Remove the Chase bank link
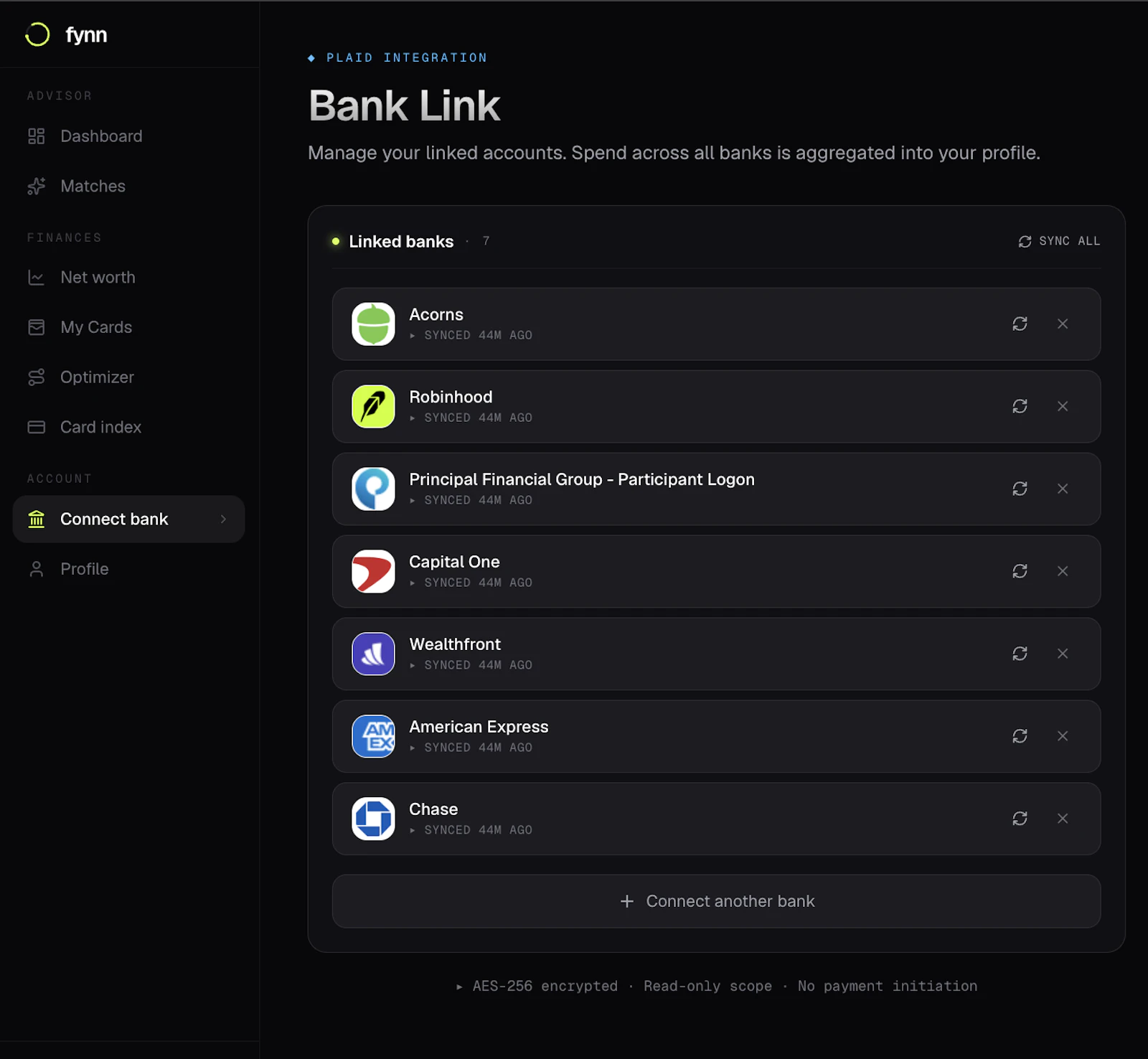The image size is (1148, 1059). tap(1063, 819)
